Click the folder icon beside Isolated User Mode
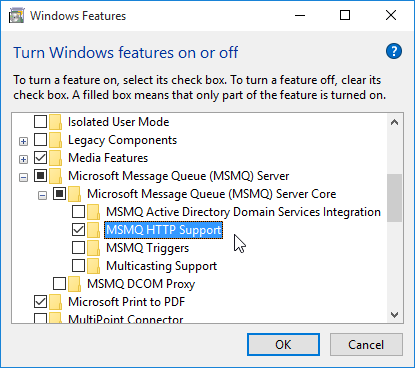 pyautogui.click(x=55, y=122)
